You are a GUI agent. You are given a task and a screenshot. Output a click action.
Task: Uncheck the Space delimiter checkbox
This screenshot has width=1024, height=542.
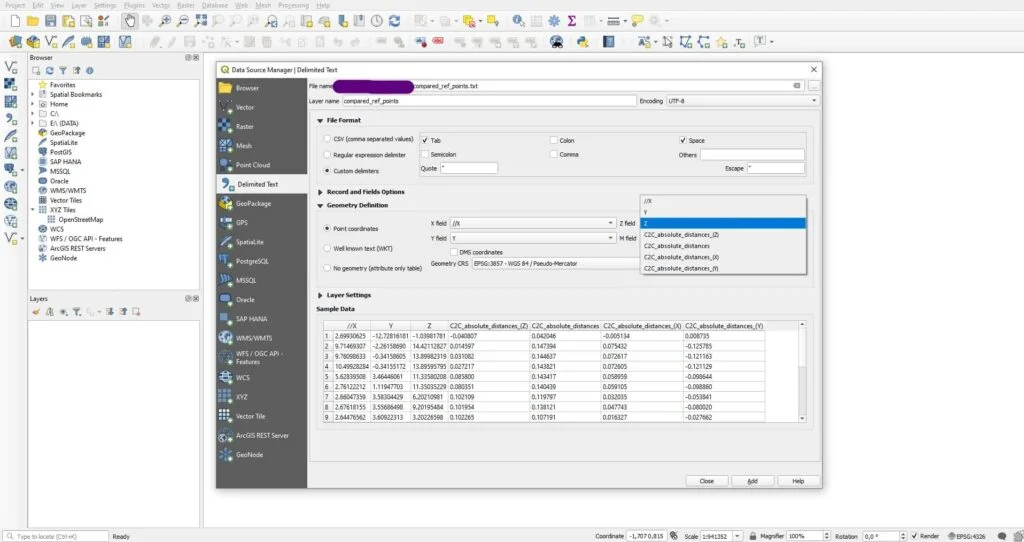(x=682, y=140)
